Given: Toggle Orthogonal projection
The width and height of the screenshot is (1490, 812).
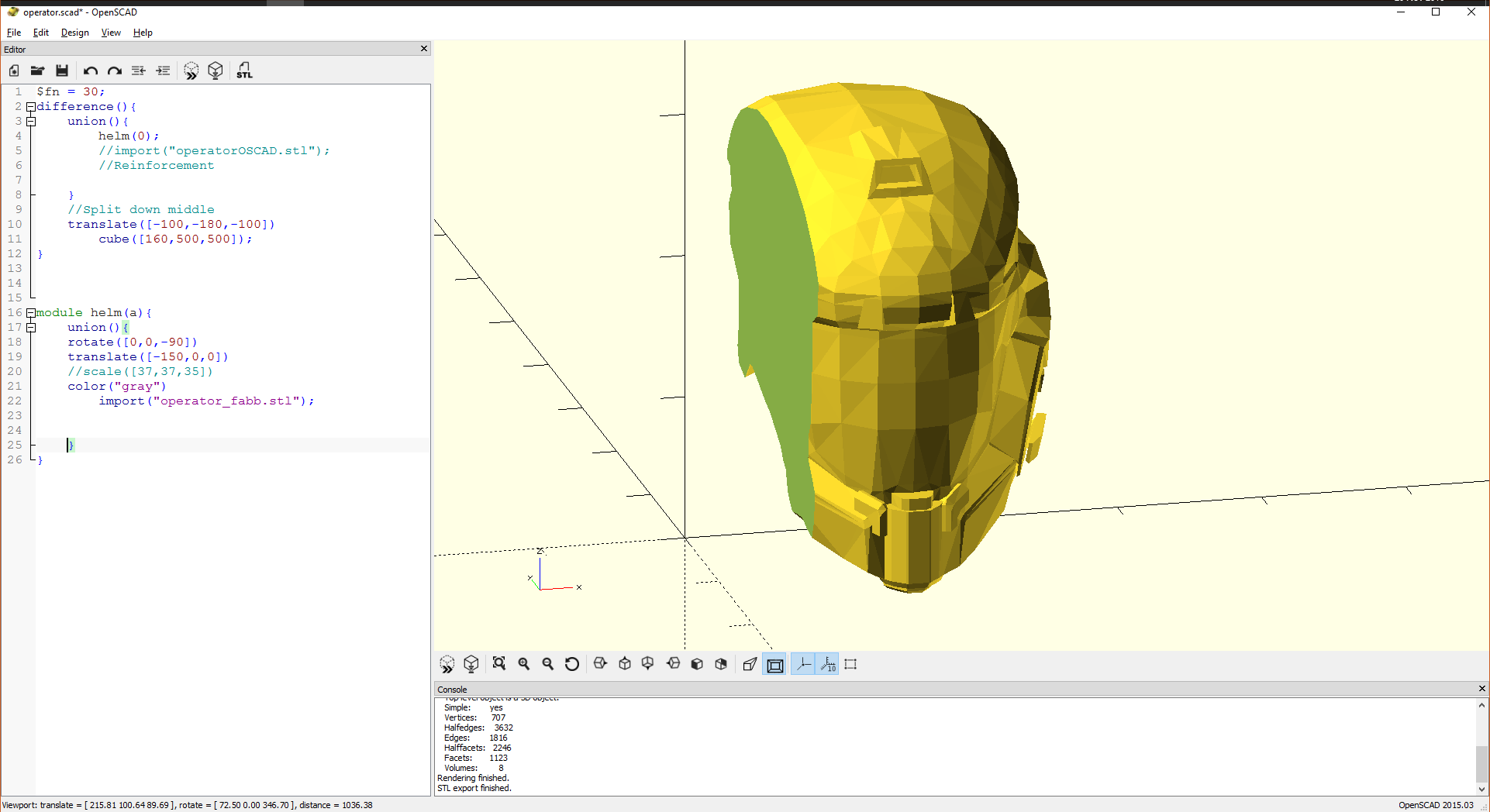Looking at the screenshot, I should click(x=774, y=665).
